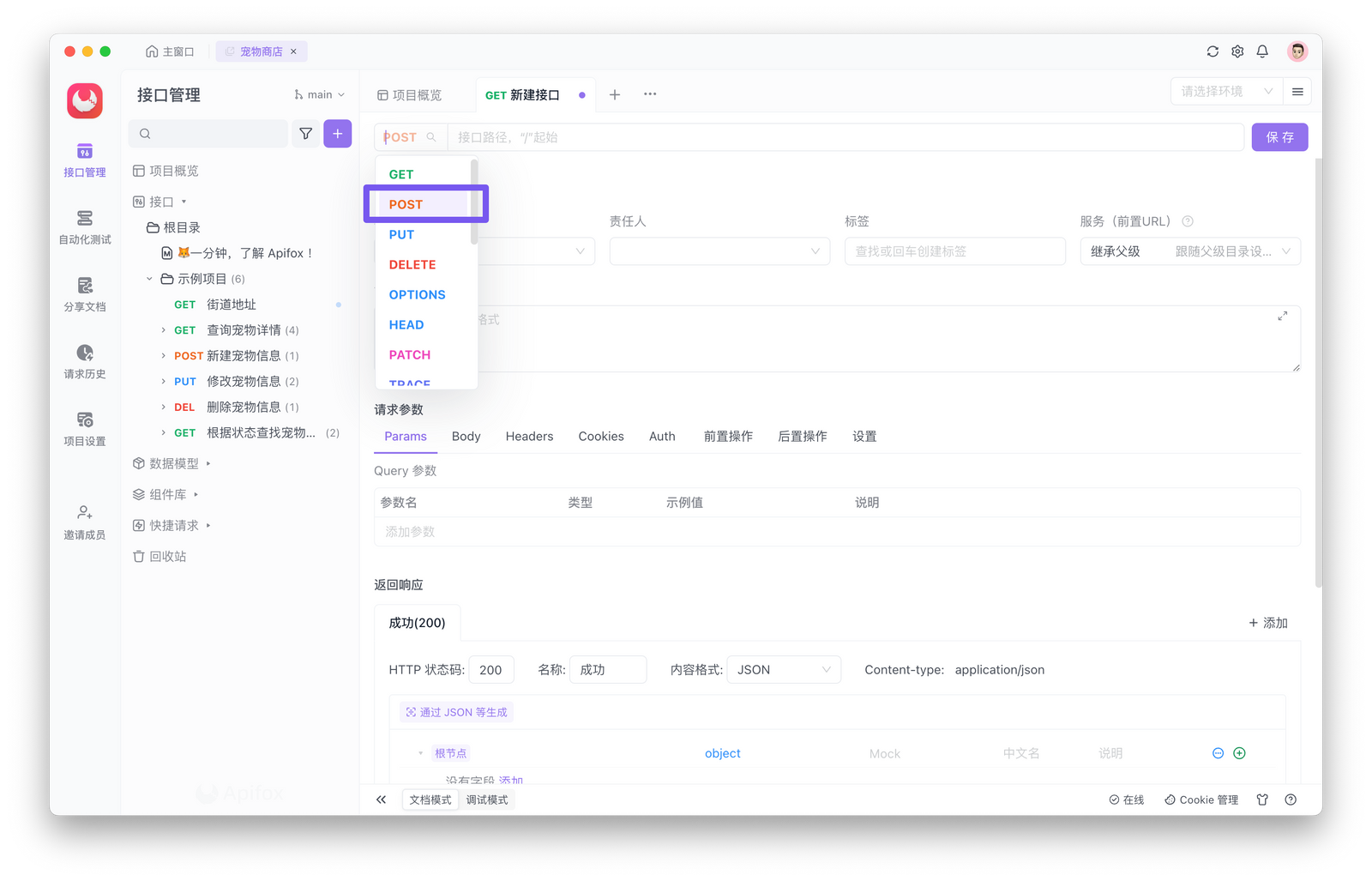Select the Headers request parameter tab

(529, 436)
